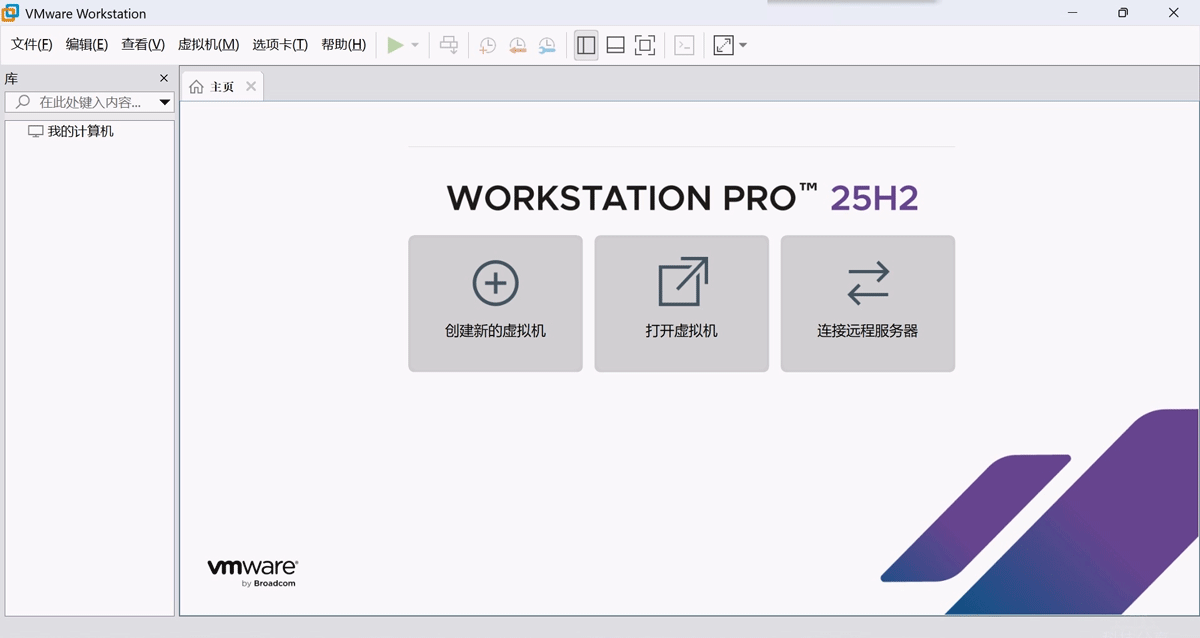1200x638 pixels.
Task: Open the snapshot manager wrench icon
Action: tap(547, 45)
